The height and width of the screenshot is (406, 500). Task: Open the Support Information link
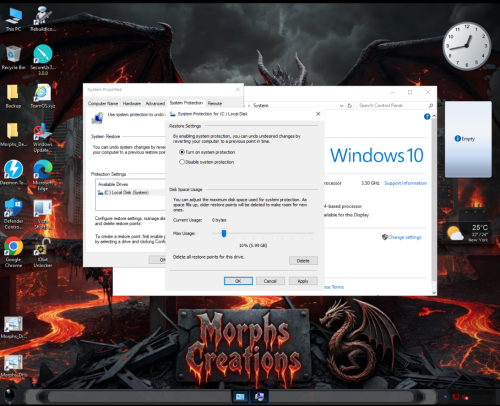point(405,183)
